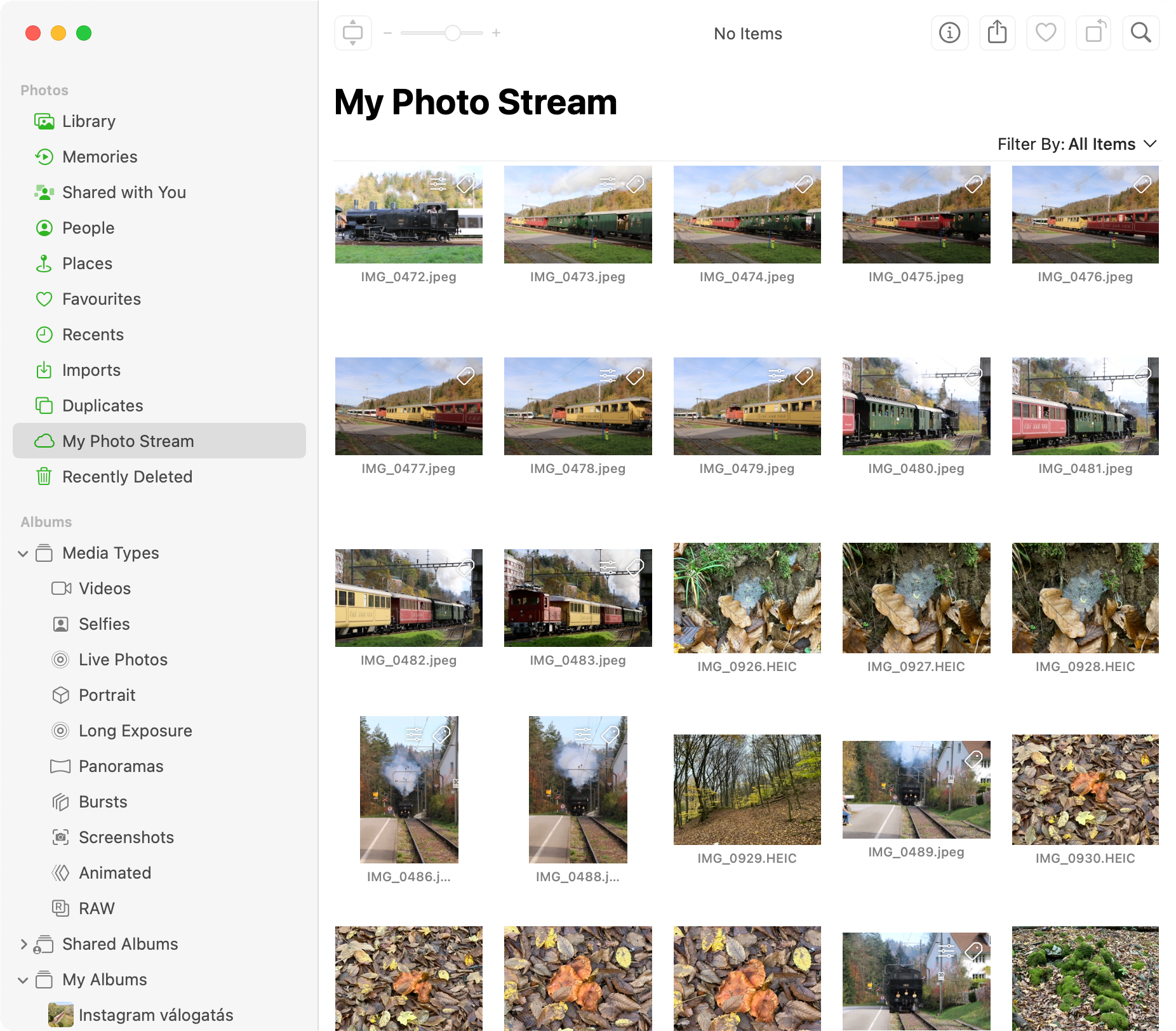The width and height of the screenshot is (1176, 1031).
Task: Click the Rotate icon in toolbar
Action: click(x=1094, y=32)
